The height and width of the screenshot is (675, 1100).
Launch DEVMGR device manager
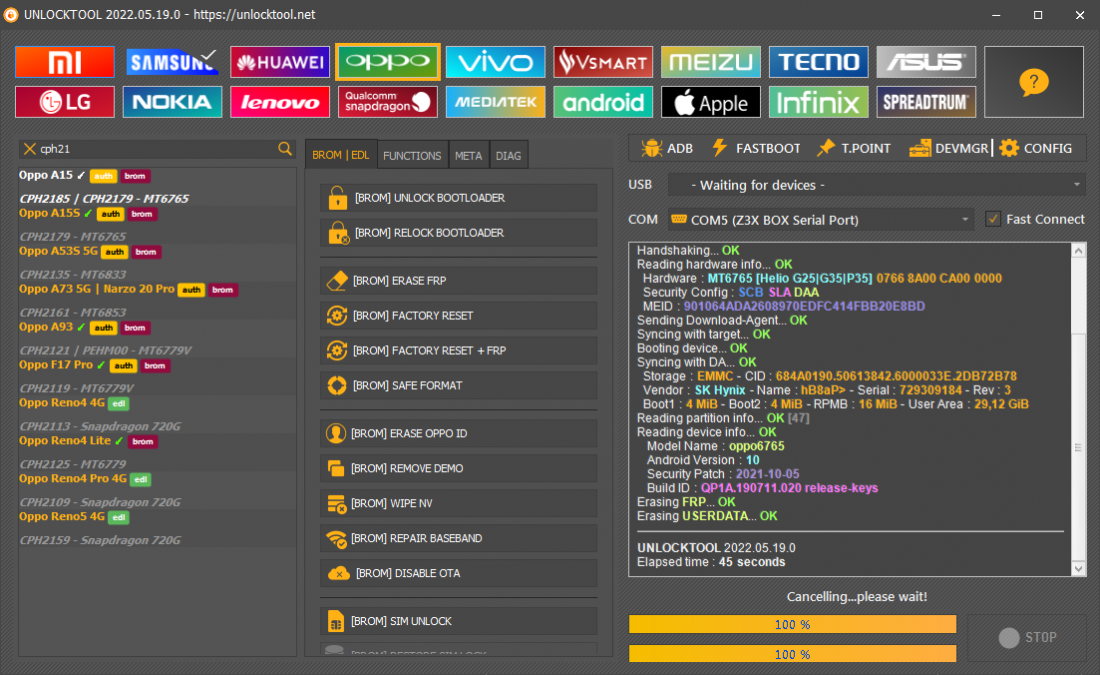948,148
